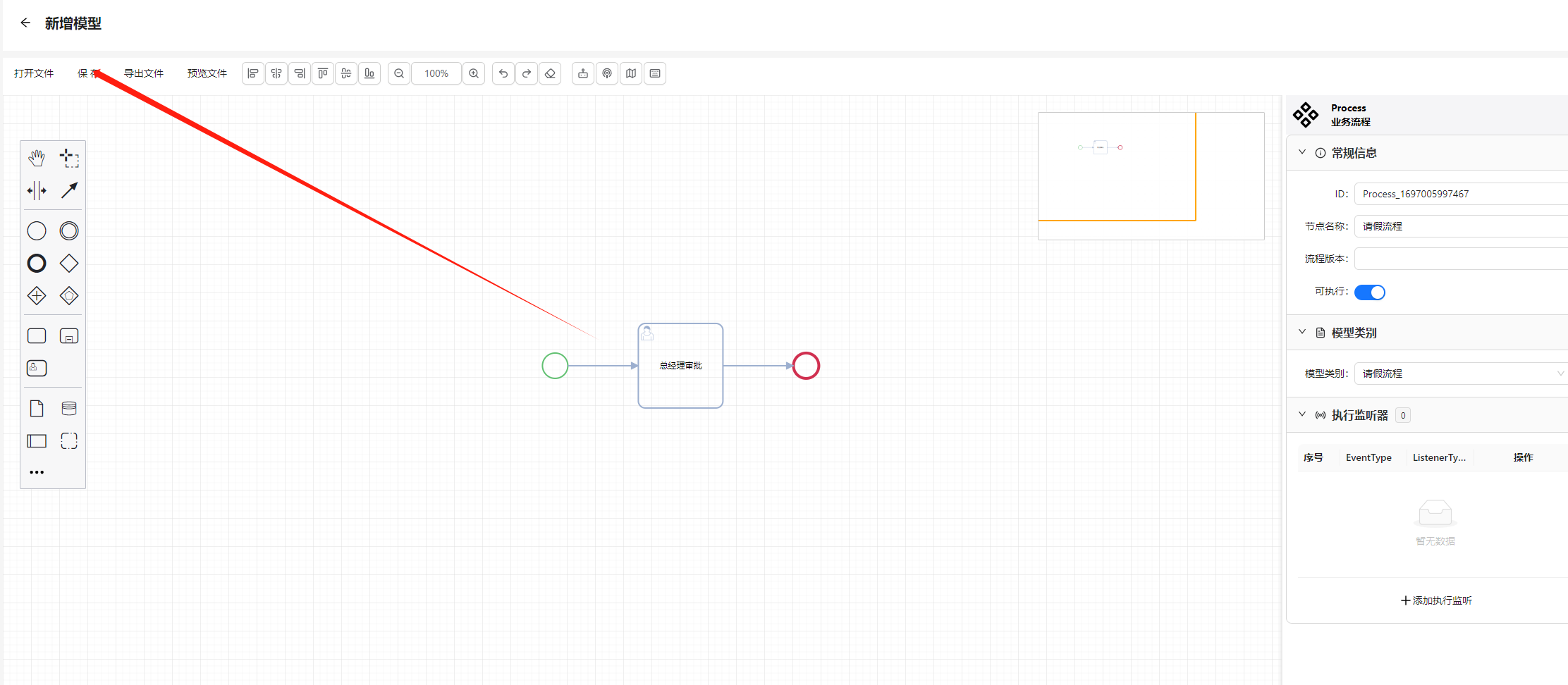Click the listener count badge 0
The width and height of the screenshot is (1568, 685).
(1403, 415)
